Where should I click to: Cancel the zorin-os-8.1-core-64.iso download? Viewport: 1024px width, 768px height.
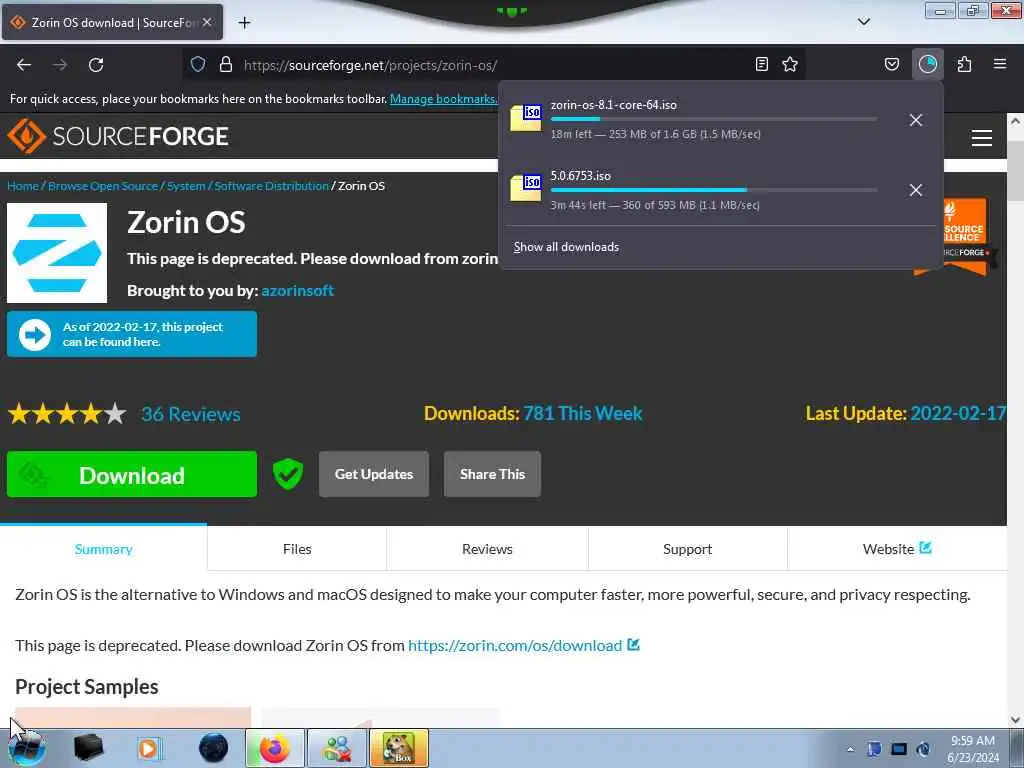916,120
